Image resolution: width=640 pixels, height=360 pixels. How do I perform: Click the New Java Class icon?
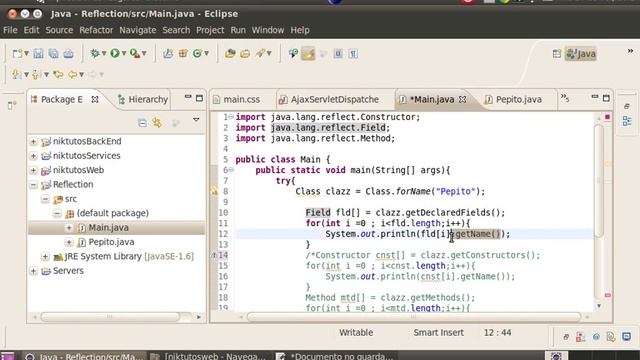[197, 53]
